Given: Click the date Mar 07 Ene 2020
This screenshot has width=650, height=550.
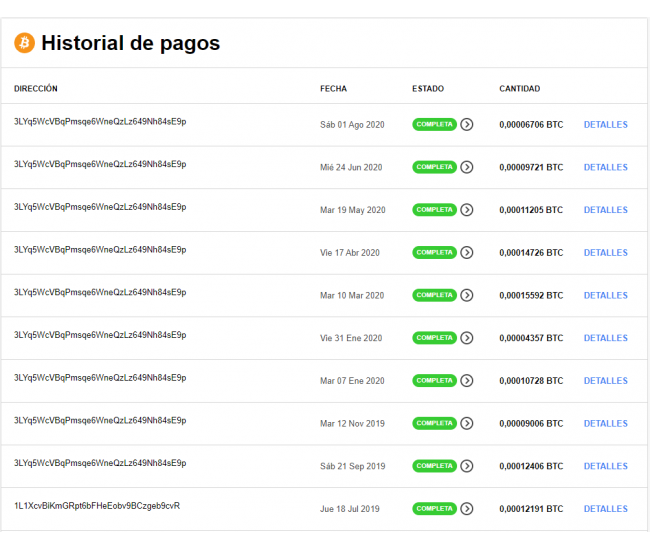Looking at the screenshot, I should (x=352, y=381).
